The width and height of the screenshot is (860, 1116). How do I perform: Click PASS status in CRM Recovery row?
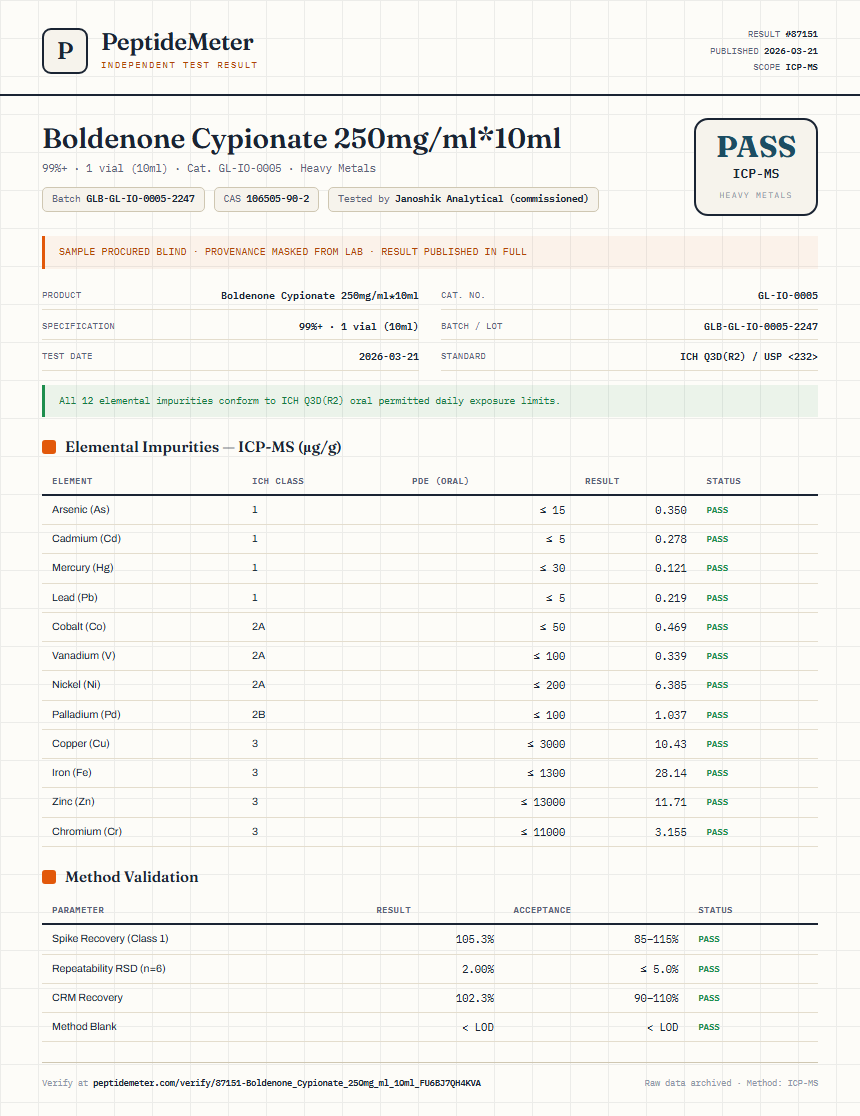(x=709, y=999)
